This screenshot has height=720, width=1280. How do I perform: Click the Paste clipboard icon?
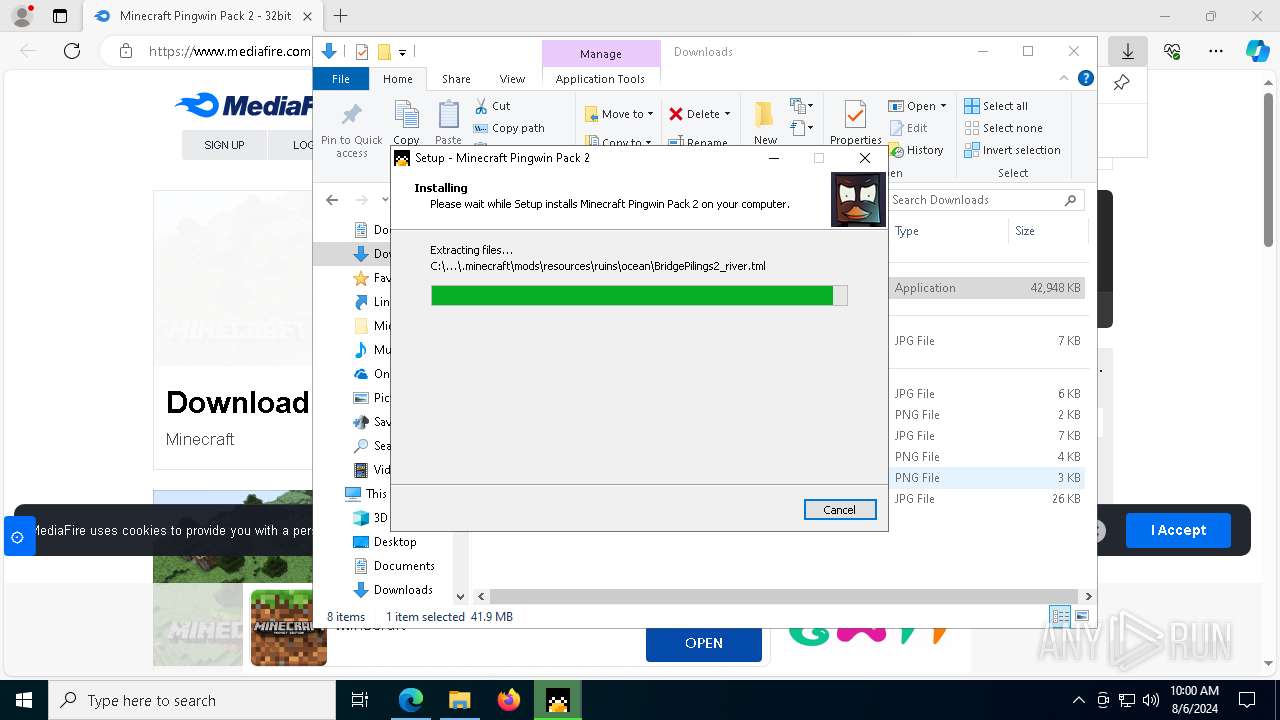449,116
